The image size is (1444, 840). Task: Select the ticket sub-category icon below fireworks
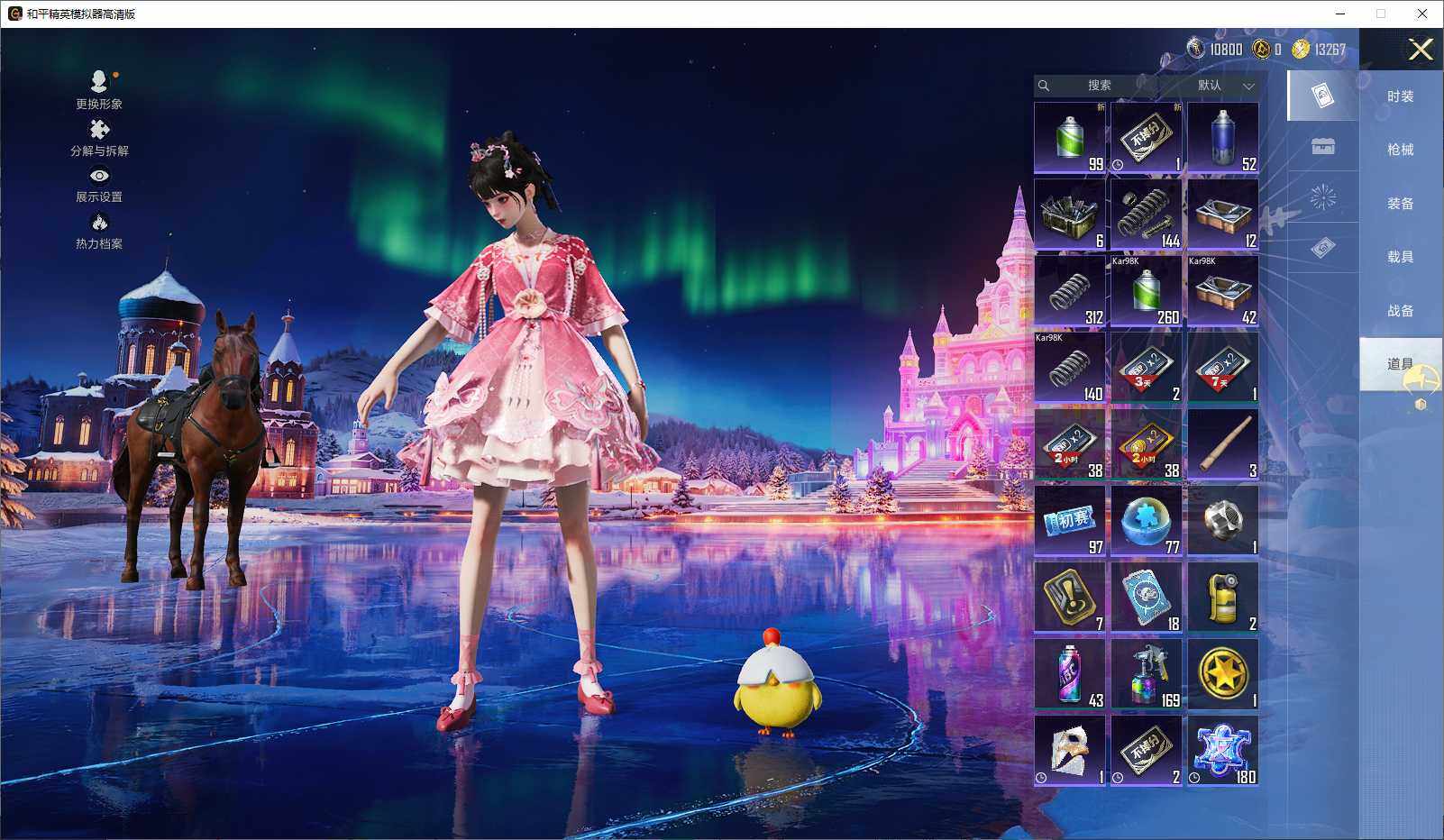tap(1322, 247)
